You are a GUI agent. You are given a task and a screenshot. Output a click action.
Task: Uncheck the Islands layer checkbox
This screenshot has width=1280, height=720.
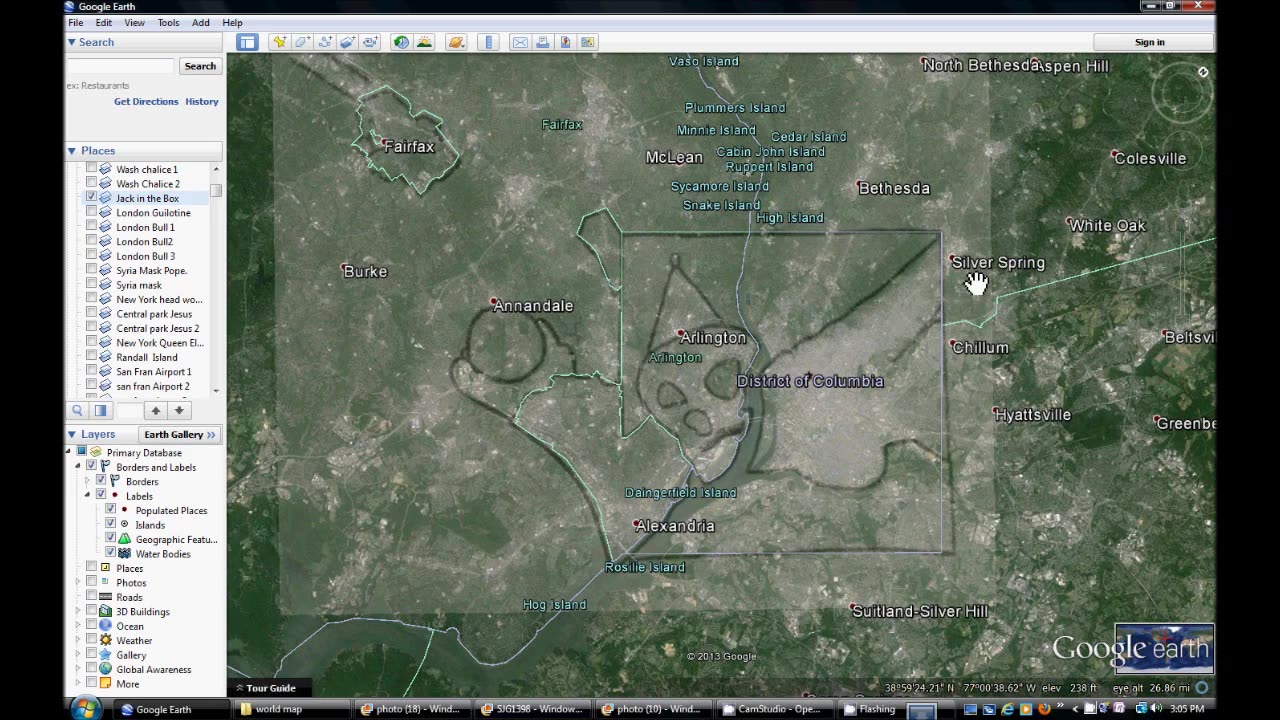pos(111,523)
